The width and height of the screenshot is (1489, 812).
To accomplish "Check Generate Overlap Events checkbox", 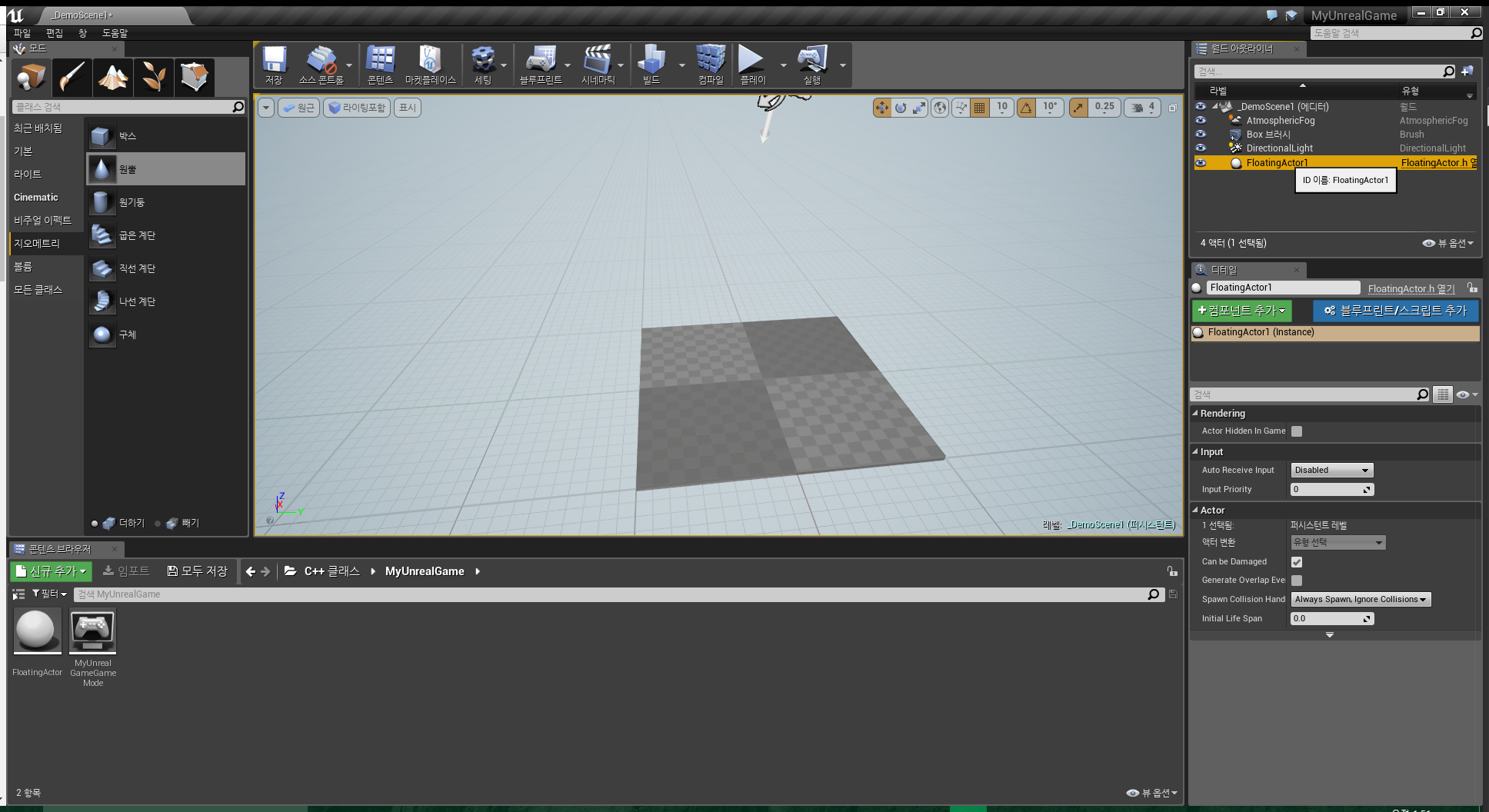I will 1297,581.
